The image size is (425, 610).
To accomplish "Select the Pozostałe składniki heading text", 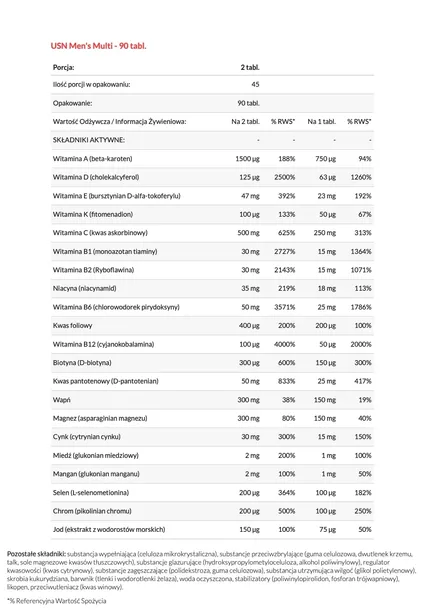I will point(36,554).
